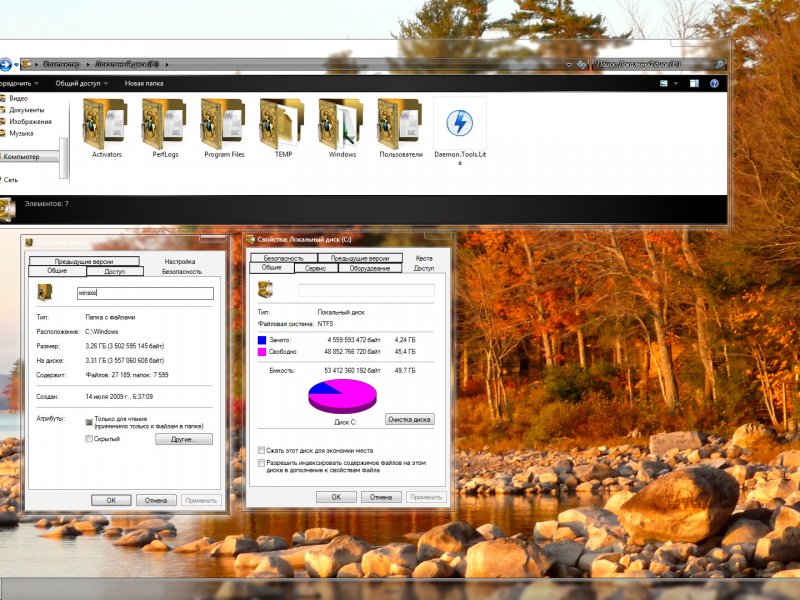
Task: Open the Безопасность tab in winsxs properties
Action: point(182,271)
